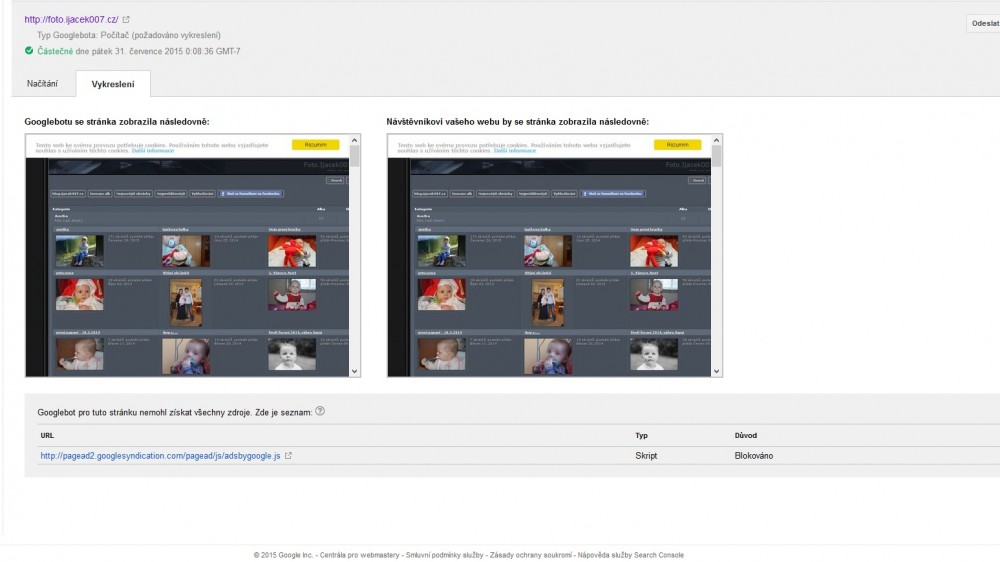
Task: Click the visitor rendering preview scrollbar track
Action: pos(717,280)
